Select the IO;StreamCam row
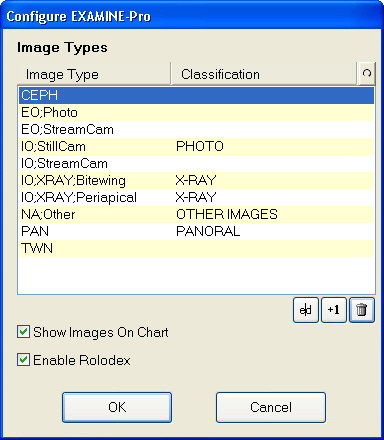 (x=196, y=163)
